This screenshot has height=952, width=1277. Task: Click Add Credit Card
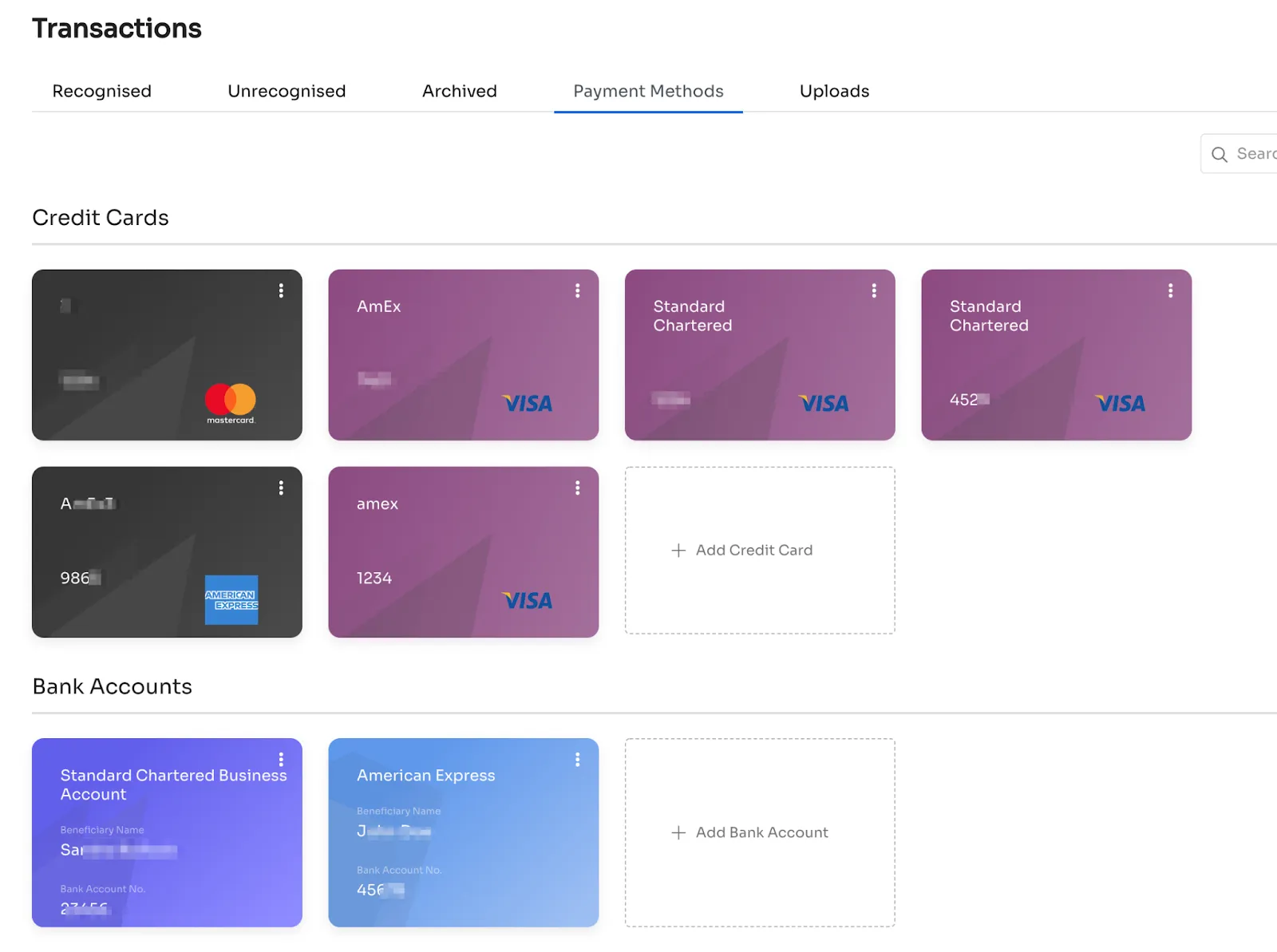(760, 551)
